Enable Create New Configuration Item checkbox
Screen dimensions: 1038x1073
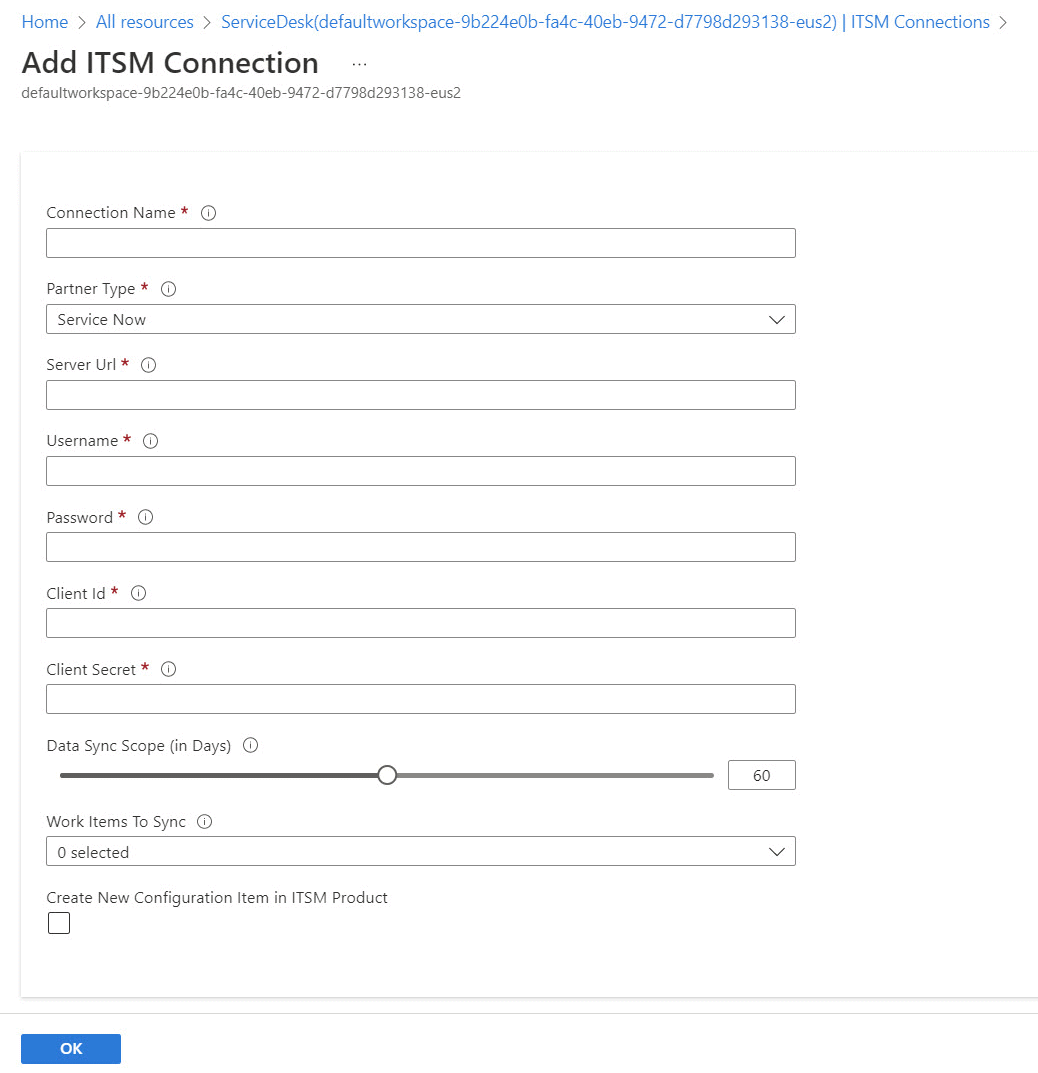click(x=59, y=922)
